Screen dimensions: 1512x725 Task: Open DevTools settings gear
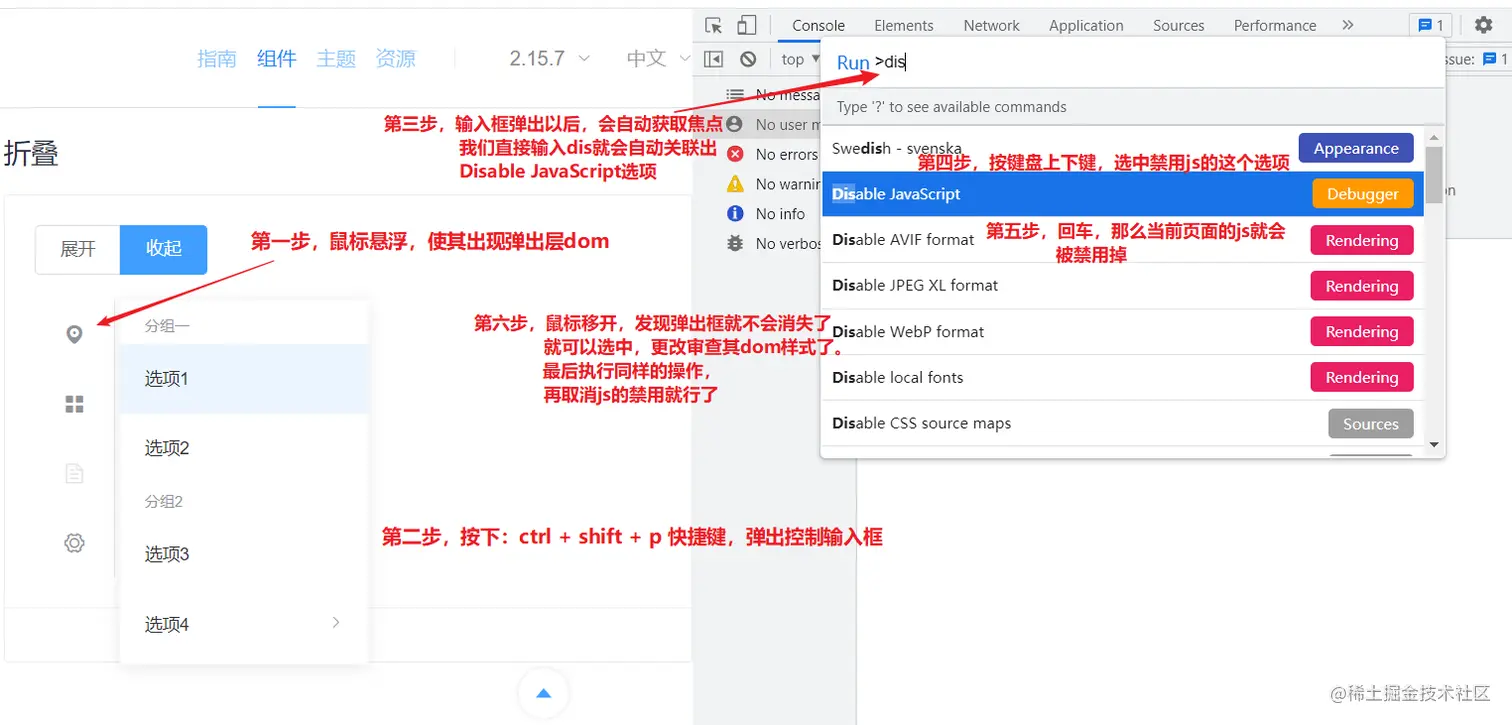[1484, 26]
